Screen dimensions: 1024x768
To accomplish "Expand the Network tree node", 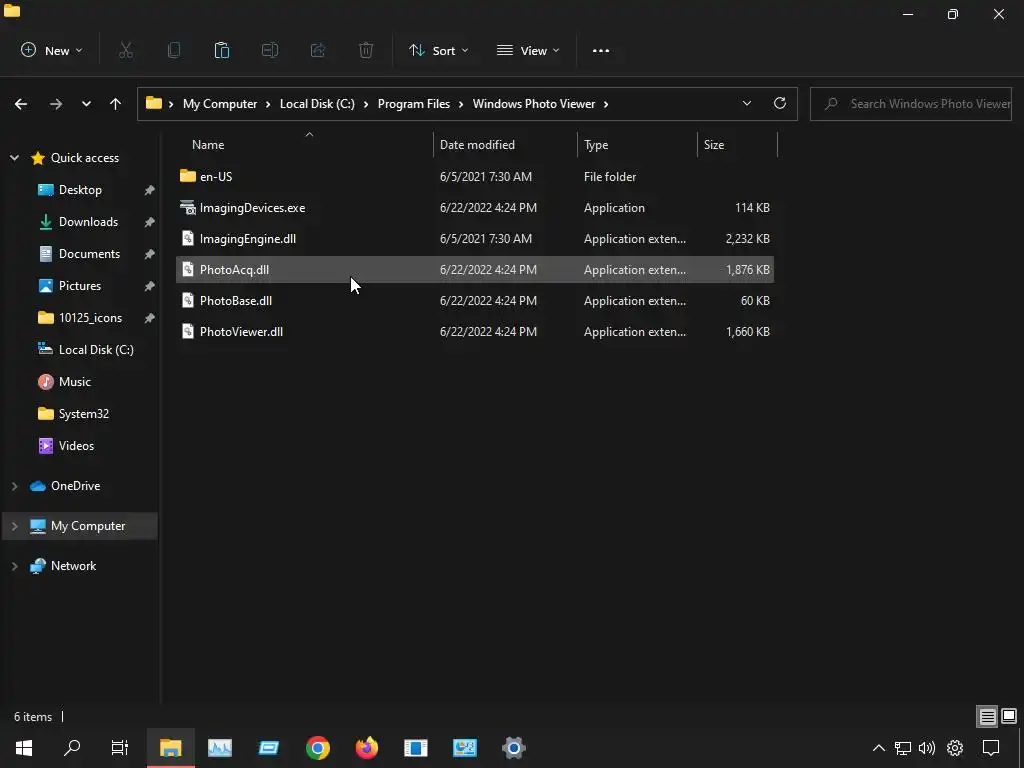I will click(x=14, y=566).
